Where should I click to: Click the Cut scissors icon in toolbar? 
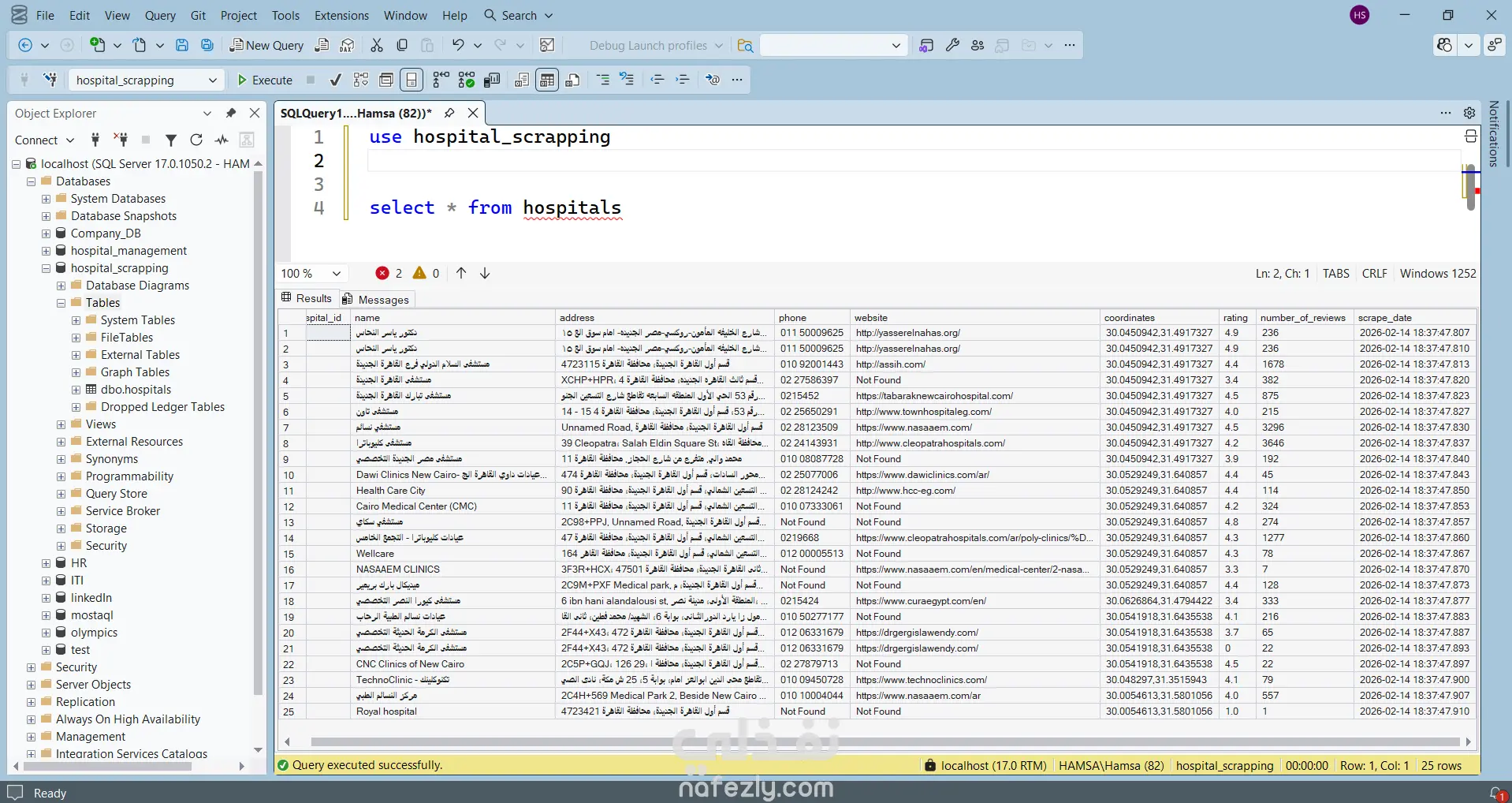pyautogui.click(x=377, y=46)
